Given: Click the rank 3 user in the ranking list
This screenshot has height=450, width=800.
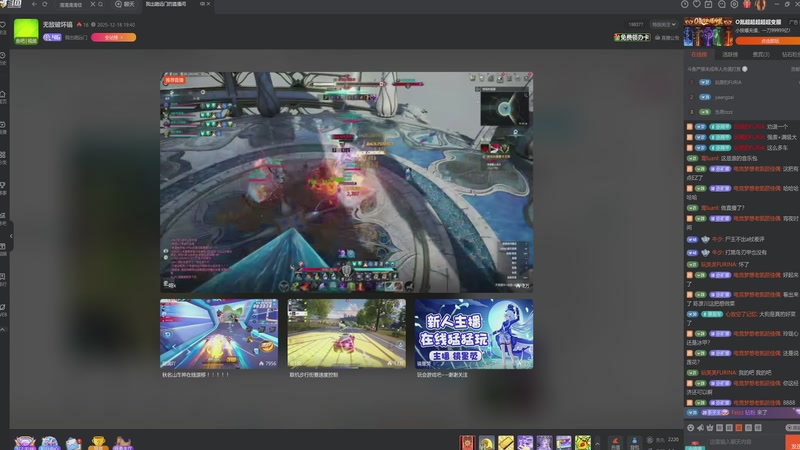Looking at the screenshot, I should (723, 112).
